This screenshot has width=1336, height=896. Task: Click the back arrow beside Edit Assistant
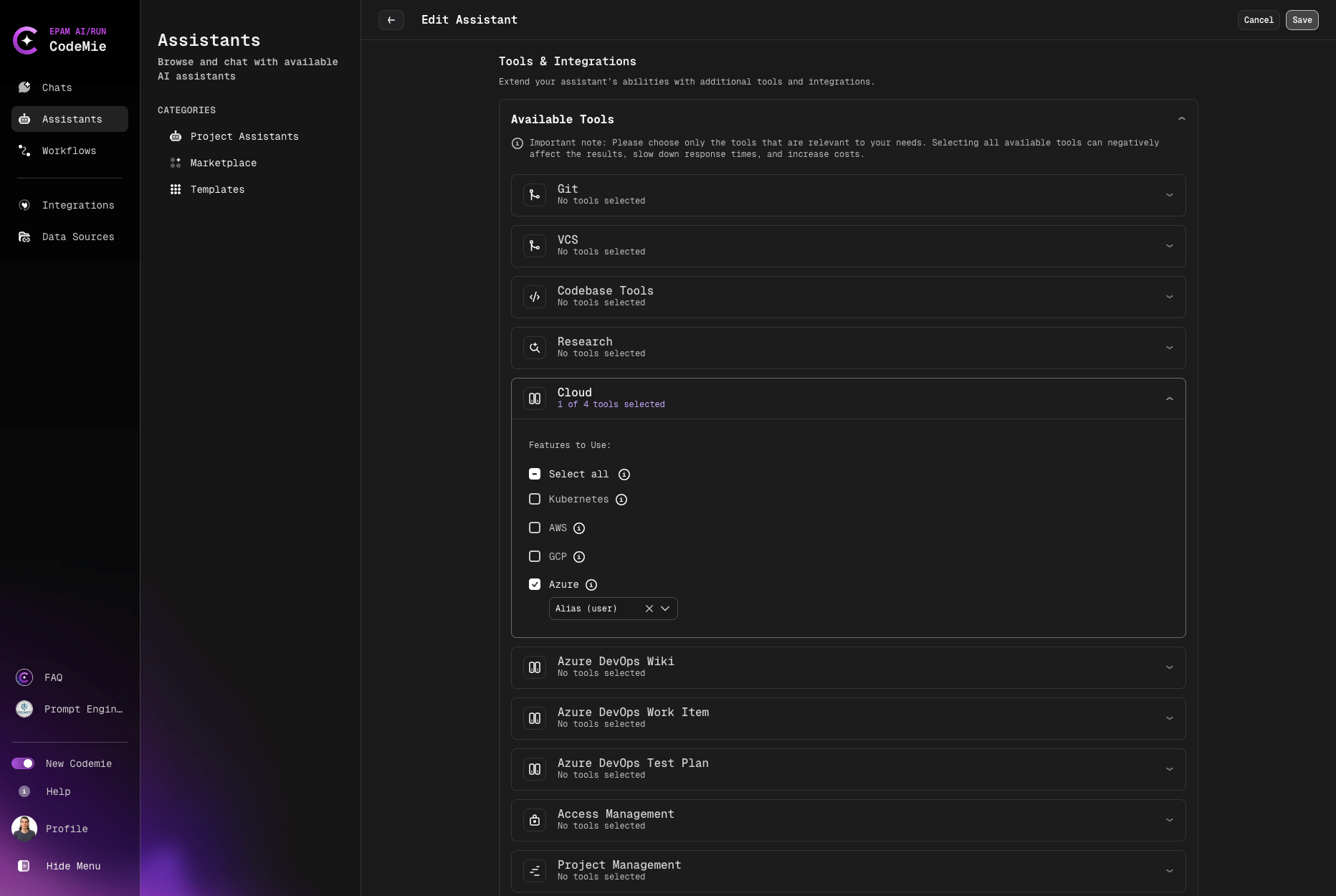click(x=391, y=20)
